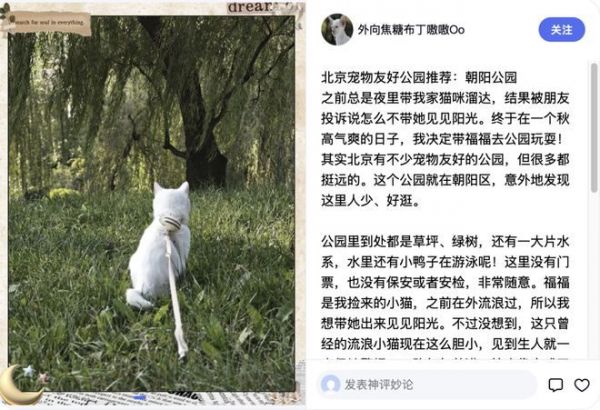The image size is (600, 410).
Task: Click paragraph starting with 公园里到处都是草坪
Action: pos(445,293)
